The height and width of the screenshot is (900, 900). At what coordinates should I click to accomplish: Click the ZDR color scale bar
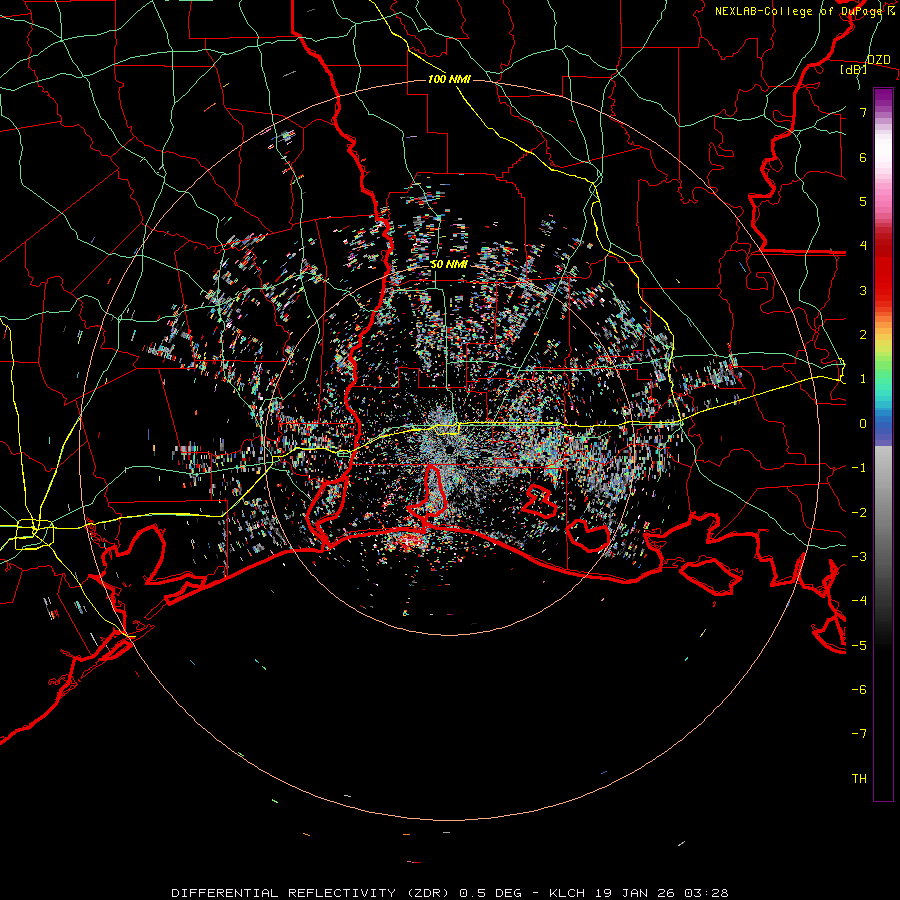[883, 444]
